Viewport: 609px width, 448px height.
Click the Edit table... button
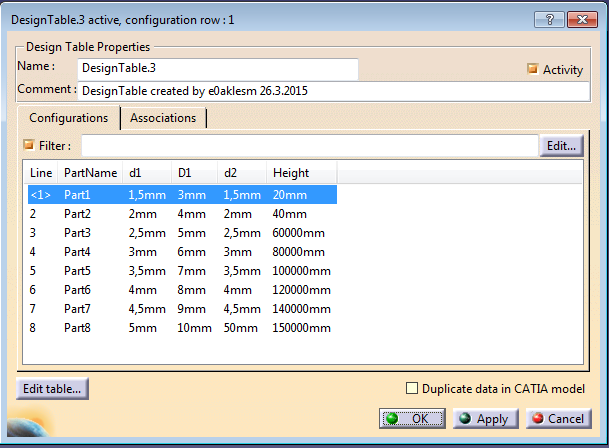tap(52, 389)
